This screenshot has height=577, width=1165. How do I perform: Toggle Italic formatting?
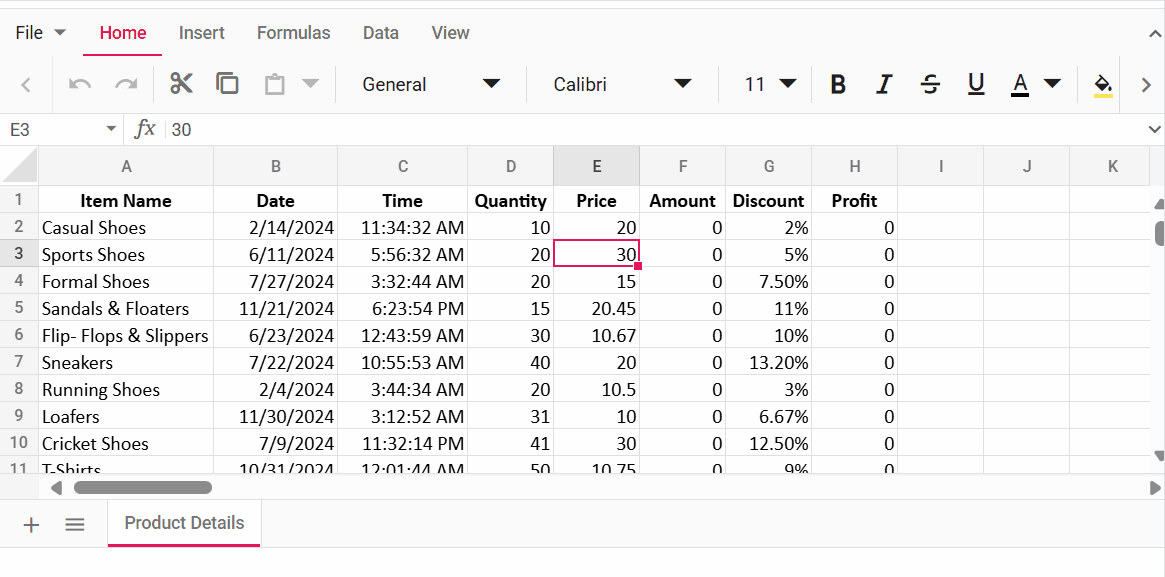click(883, 84)
